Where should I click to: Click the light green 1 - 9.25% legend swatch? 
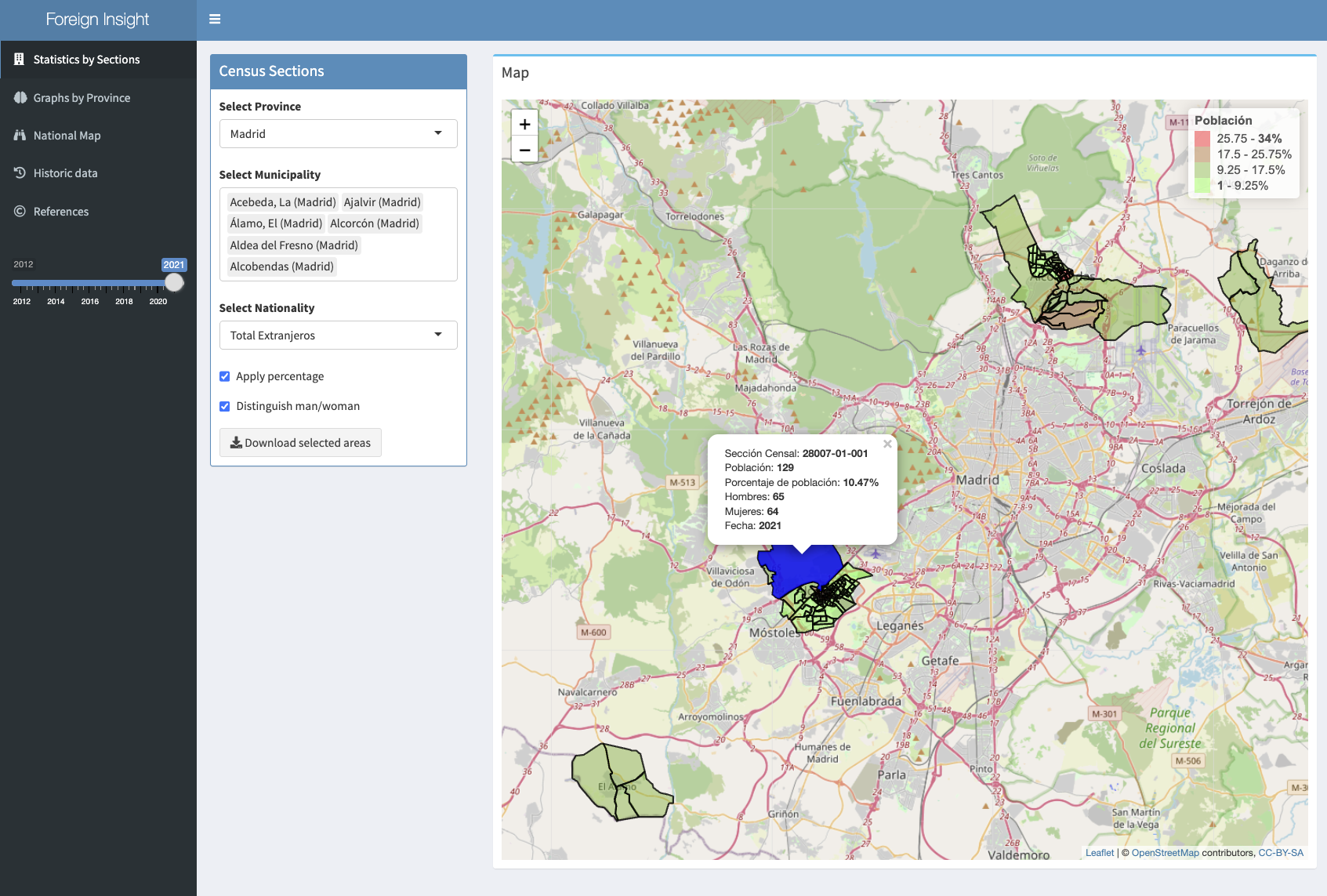click(x=1202, y=186)
